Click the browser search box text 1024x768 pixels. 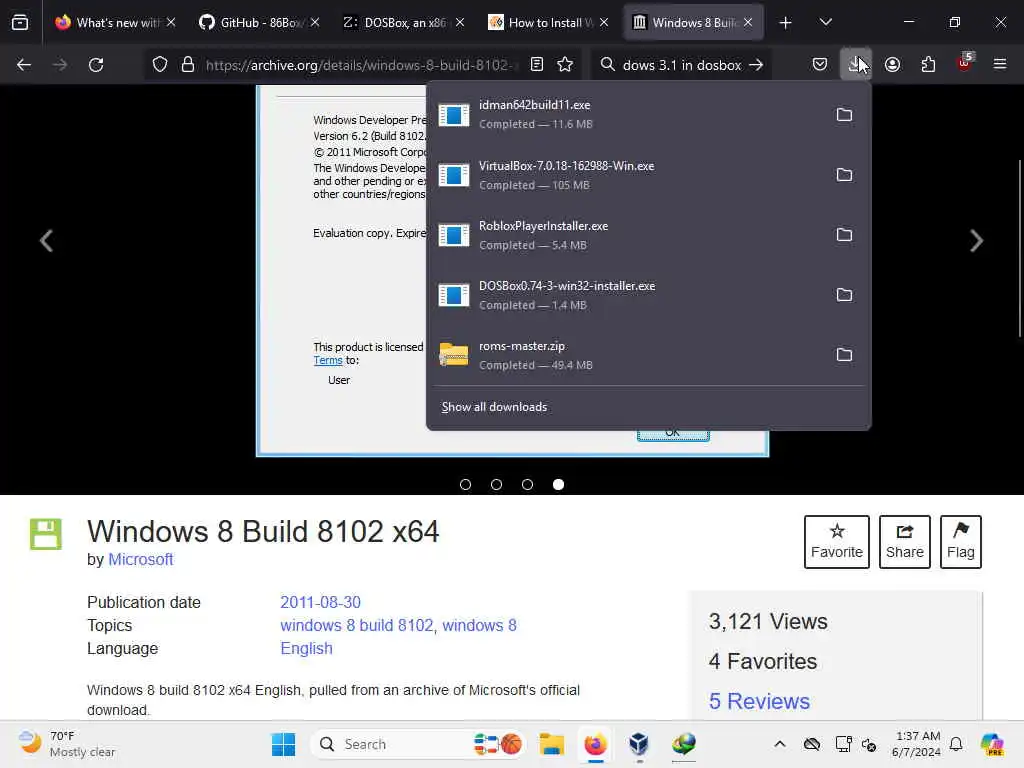pyautogui.click(x=682, y=65)
